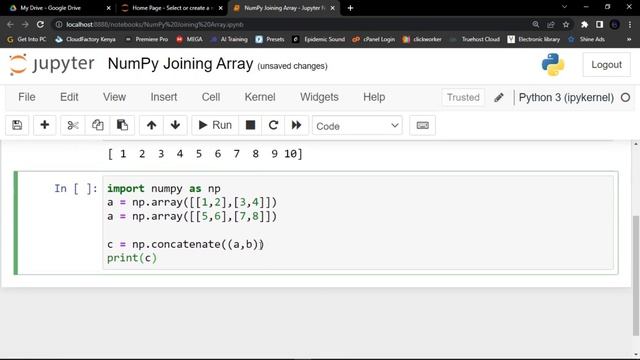Click the print(c) code line

pos(132,258)
